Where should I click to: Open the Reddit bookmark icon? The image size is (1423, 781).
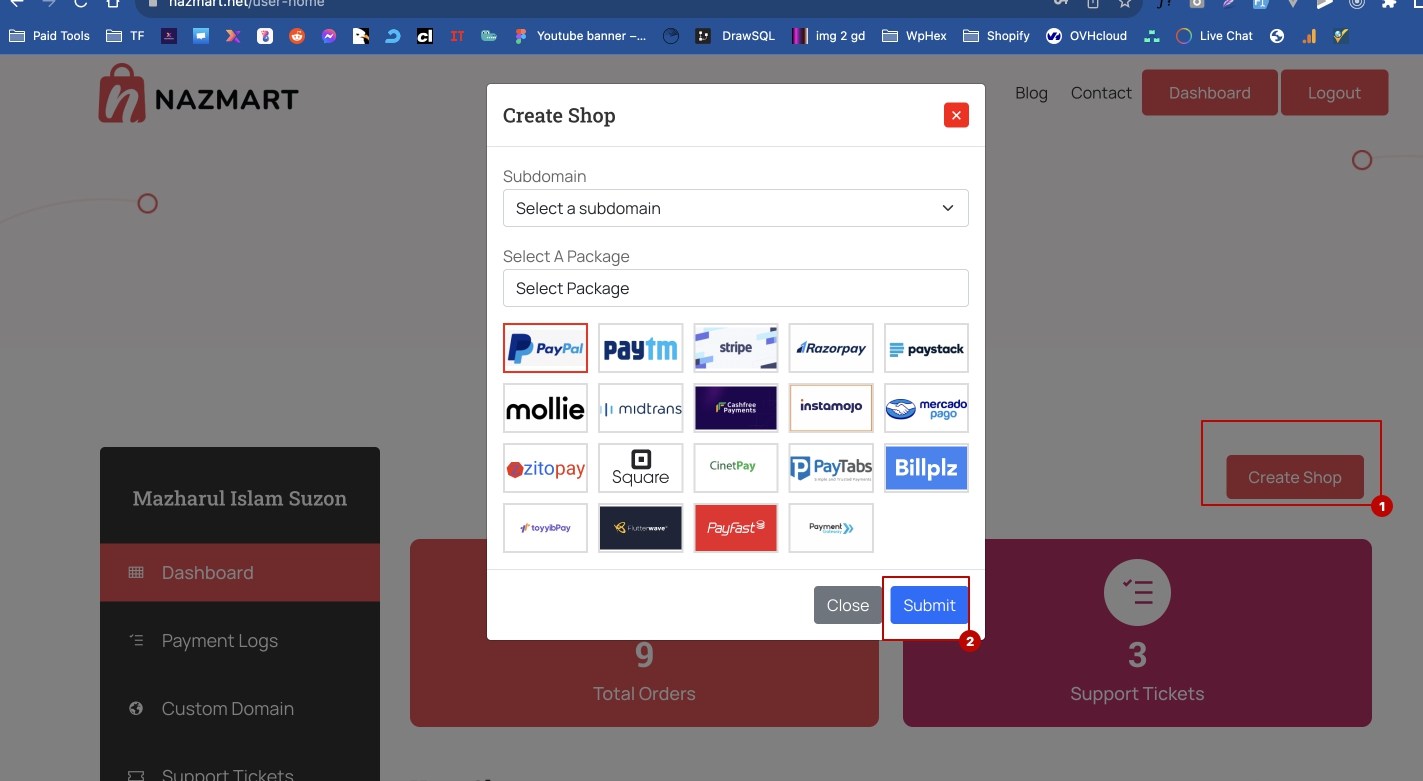(297, 36)
